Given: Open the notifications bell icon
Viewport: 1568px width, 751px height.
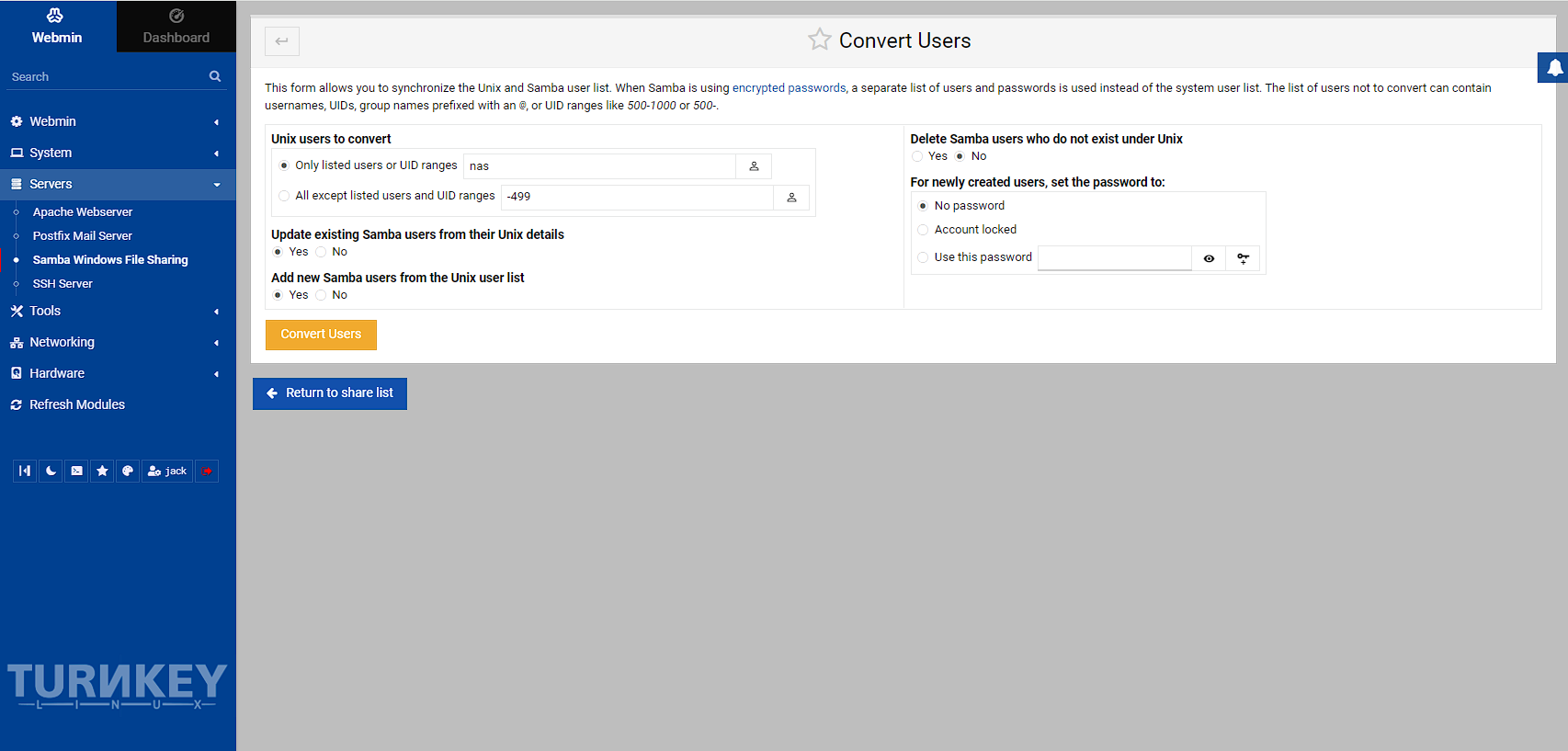Looking at the screenshot, I should coord(1553,67).
